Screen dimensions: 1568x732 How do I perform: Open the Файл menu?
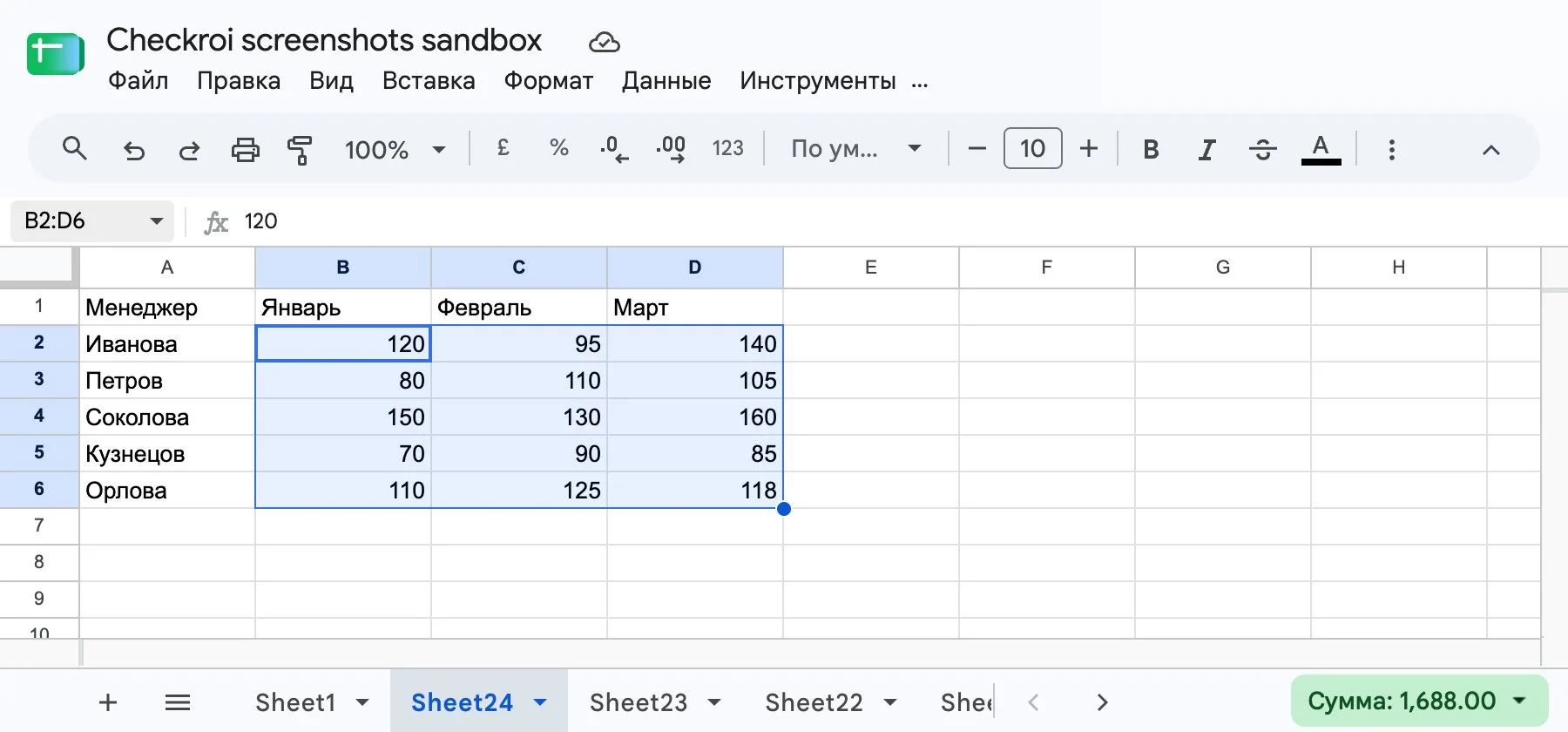pyautogui.click(x=138, y=81)
